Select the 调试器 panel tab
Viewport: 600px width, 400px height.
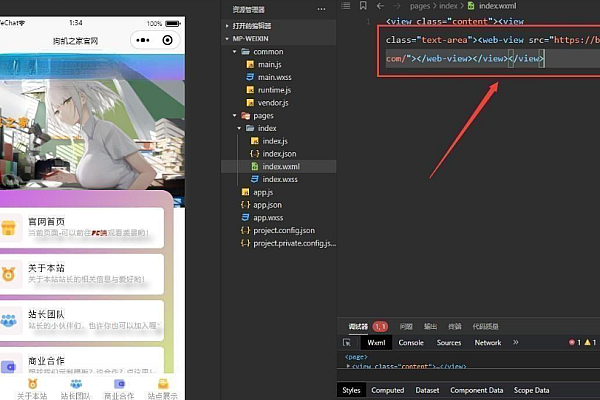(x=358, y=326)
